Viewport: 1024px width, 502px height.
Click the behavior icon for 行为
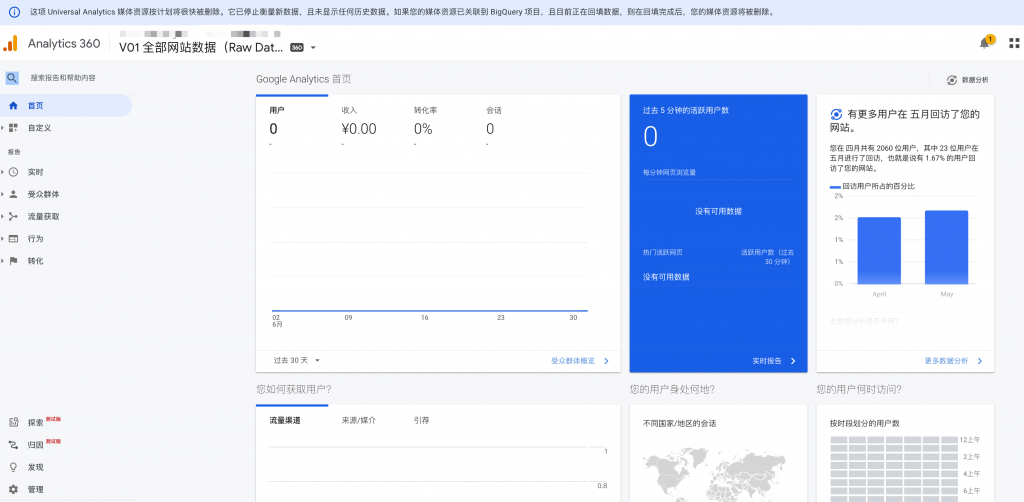[x=13, y=239]
